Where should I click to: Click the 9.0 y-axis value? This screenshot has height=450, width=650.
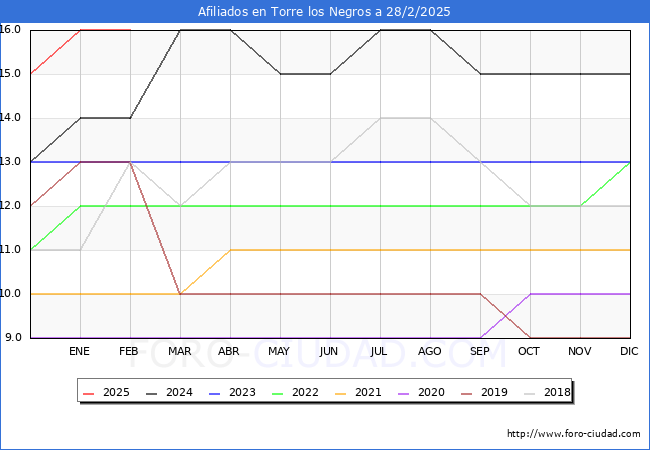pyautogui.click(x=13, y=337)
